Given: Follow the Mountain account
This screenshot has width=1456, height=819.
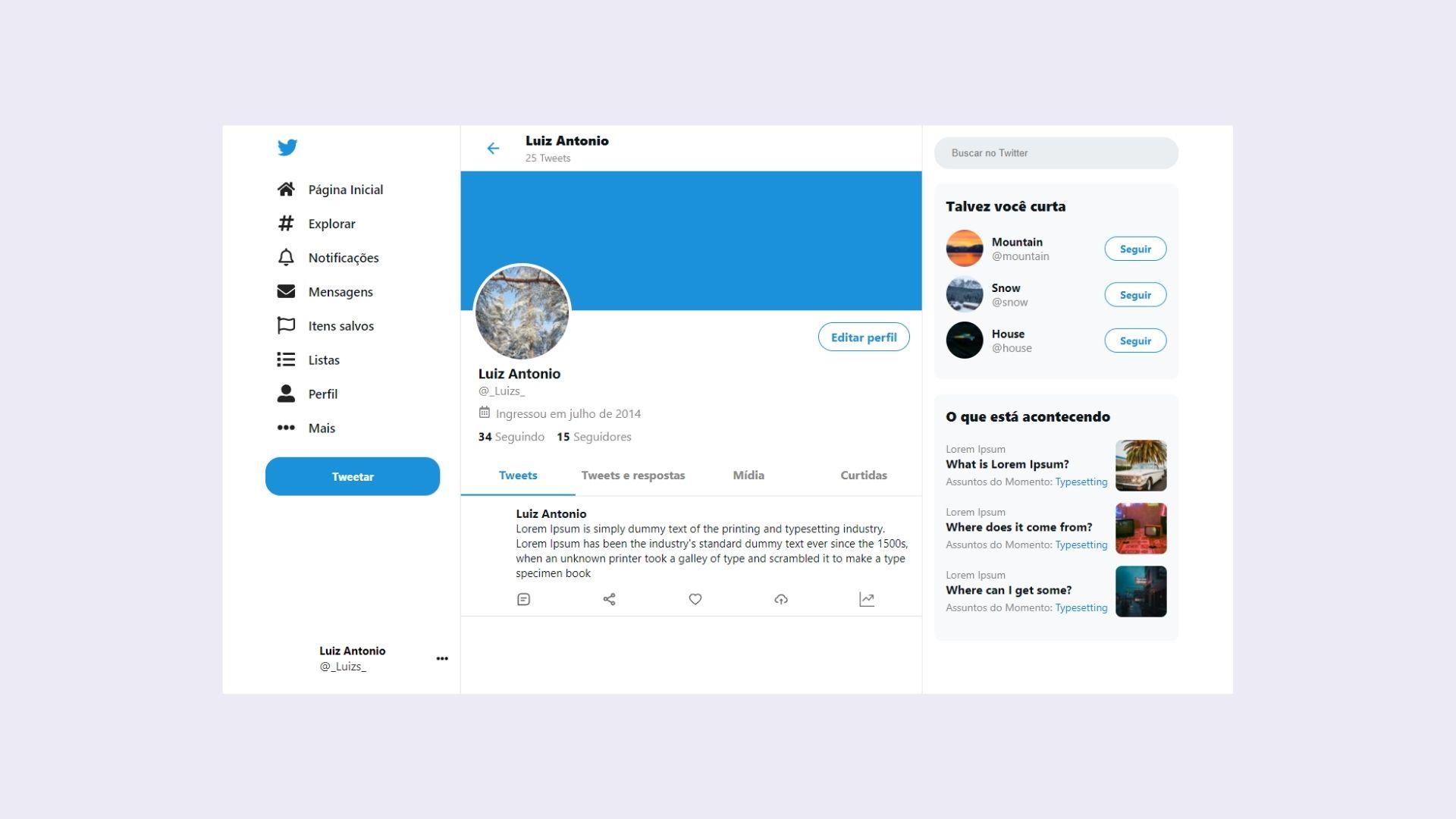Looking at the screenshot, I should [1135, 248].
